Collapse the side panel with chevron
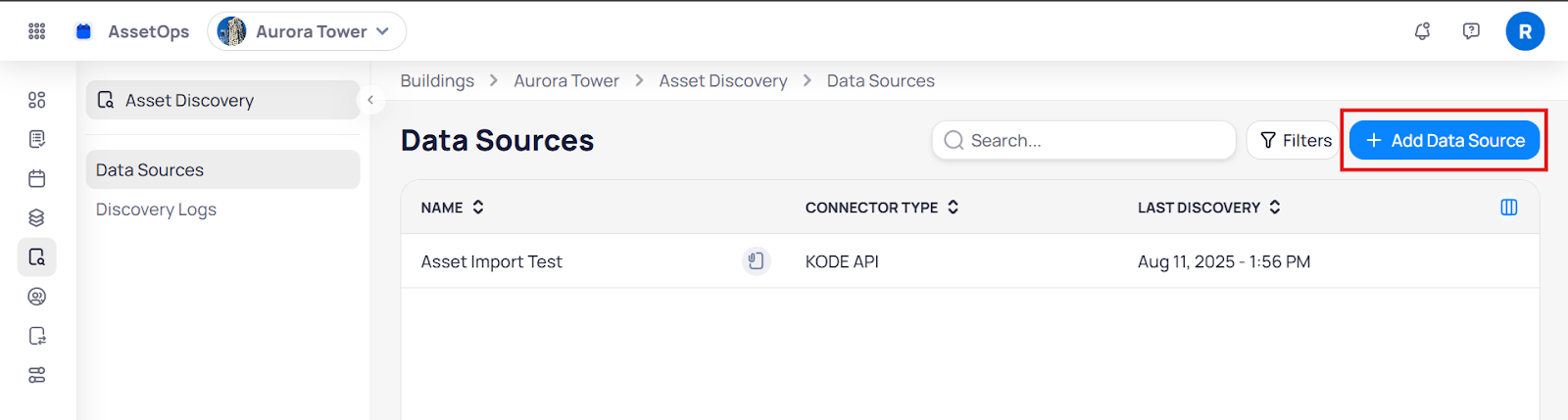 coord(370,100)
